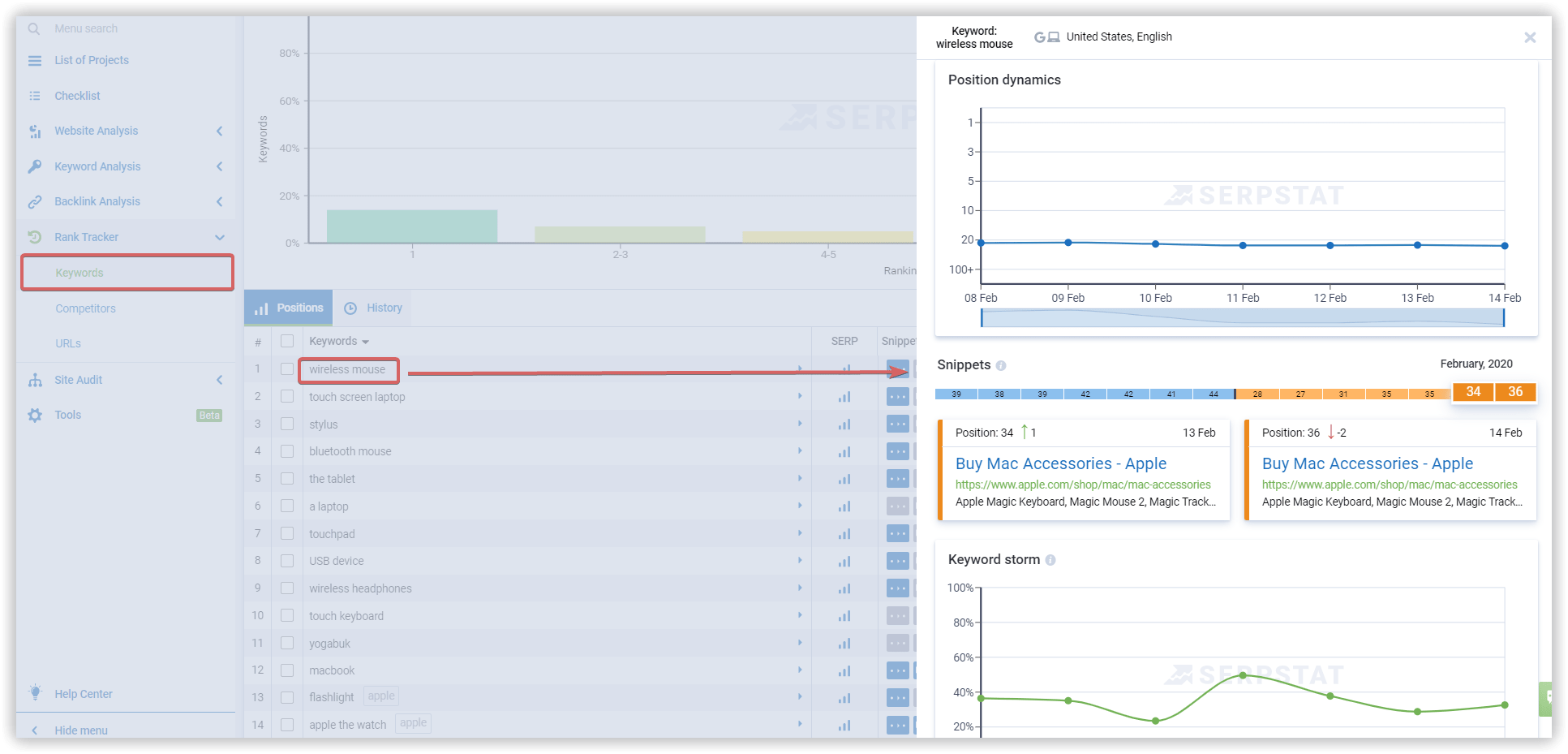Click the apple tag on apple the watch

click(x=413, y=723)
